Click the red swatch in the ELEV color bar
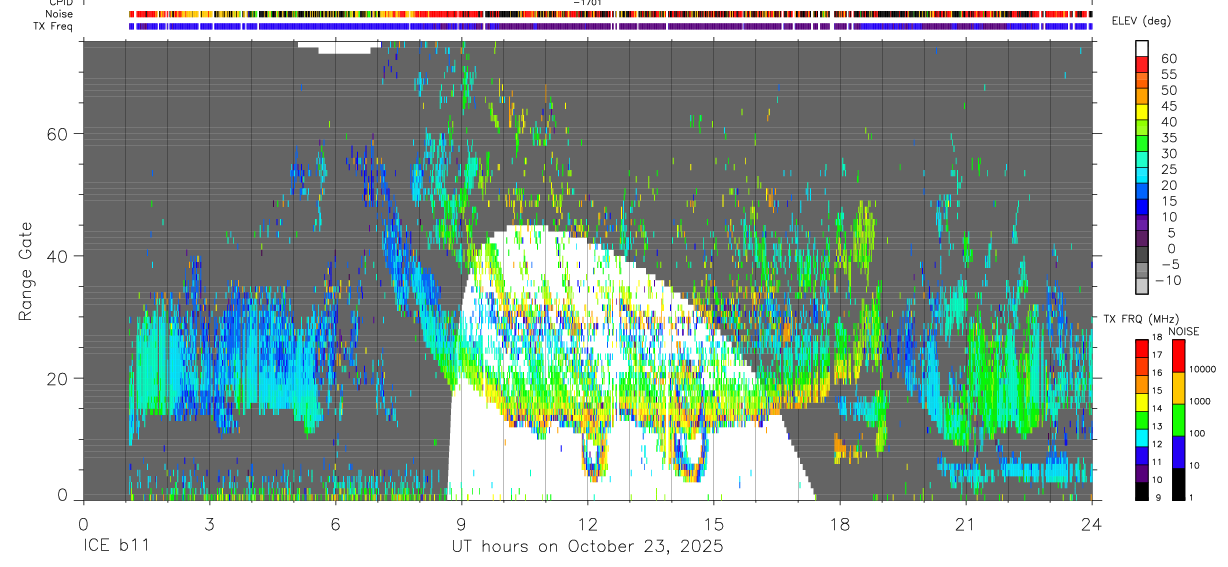1228x567 pixels. (x=1141, y=64)
